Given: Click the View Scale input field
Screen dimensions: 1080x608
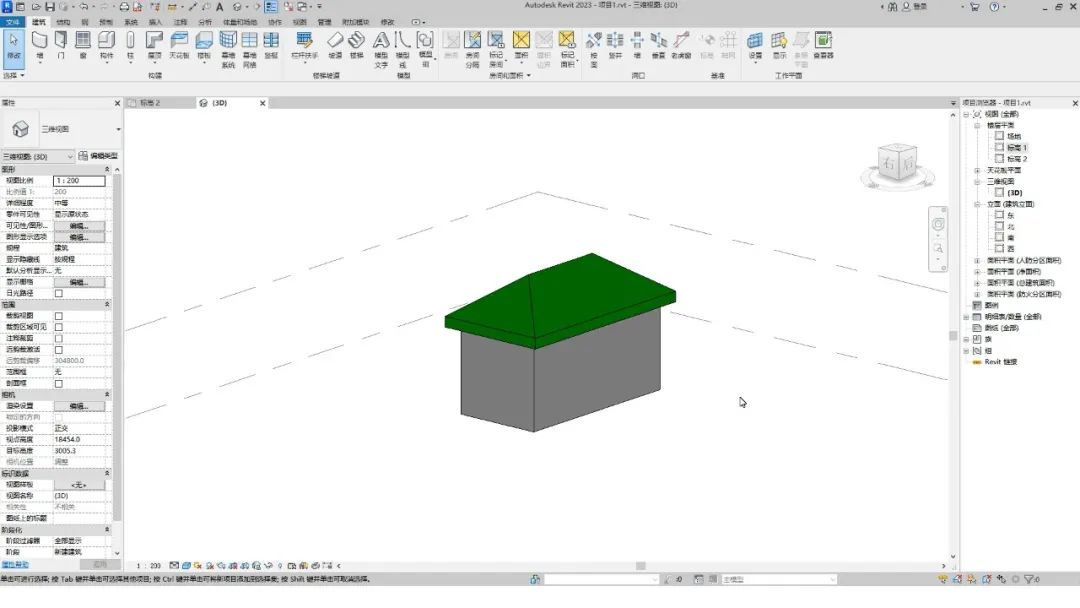Looking at the screenshot, I should (79, 181).
